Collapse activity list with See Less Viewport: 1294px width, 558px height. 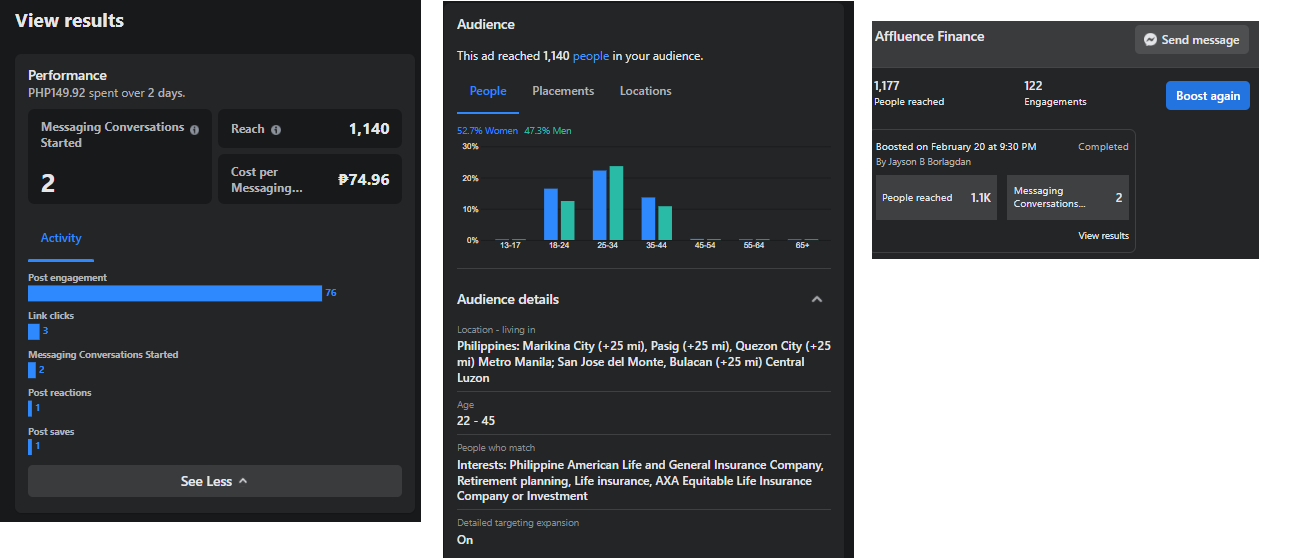click(x=214, y=481)
